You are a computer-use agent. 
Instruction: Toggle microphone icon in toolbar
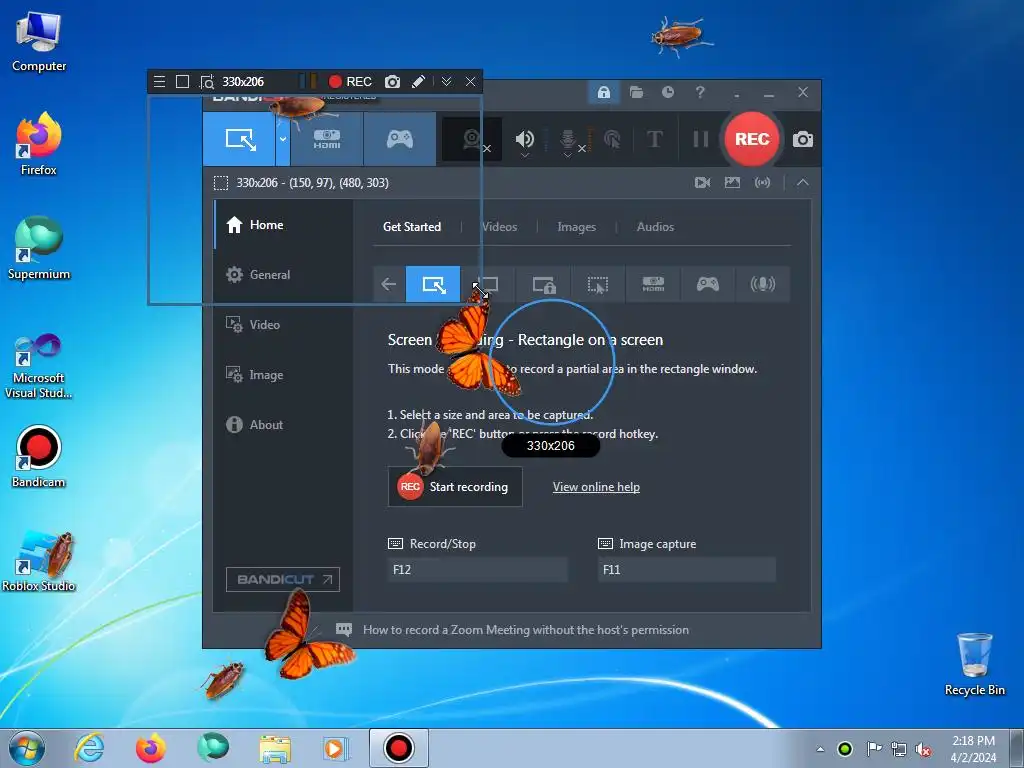(x=568, y=140)
